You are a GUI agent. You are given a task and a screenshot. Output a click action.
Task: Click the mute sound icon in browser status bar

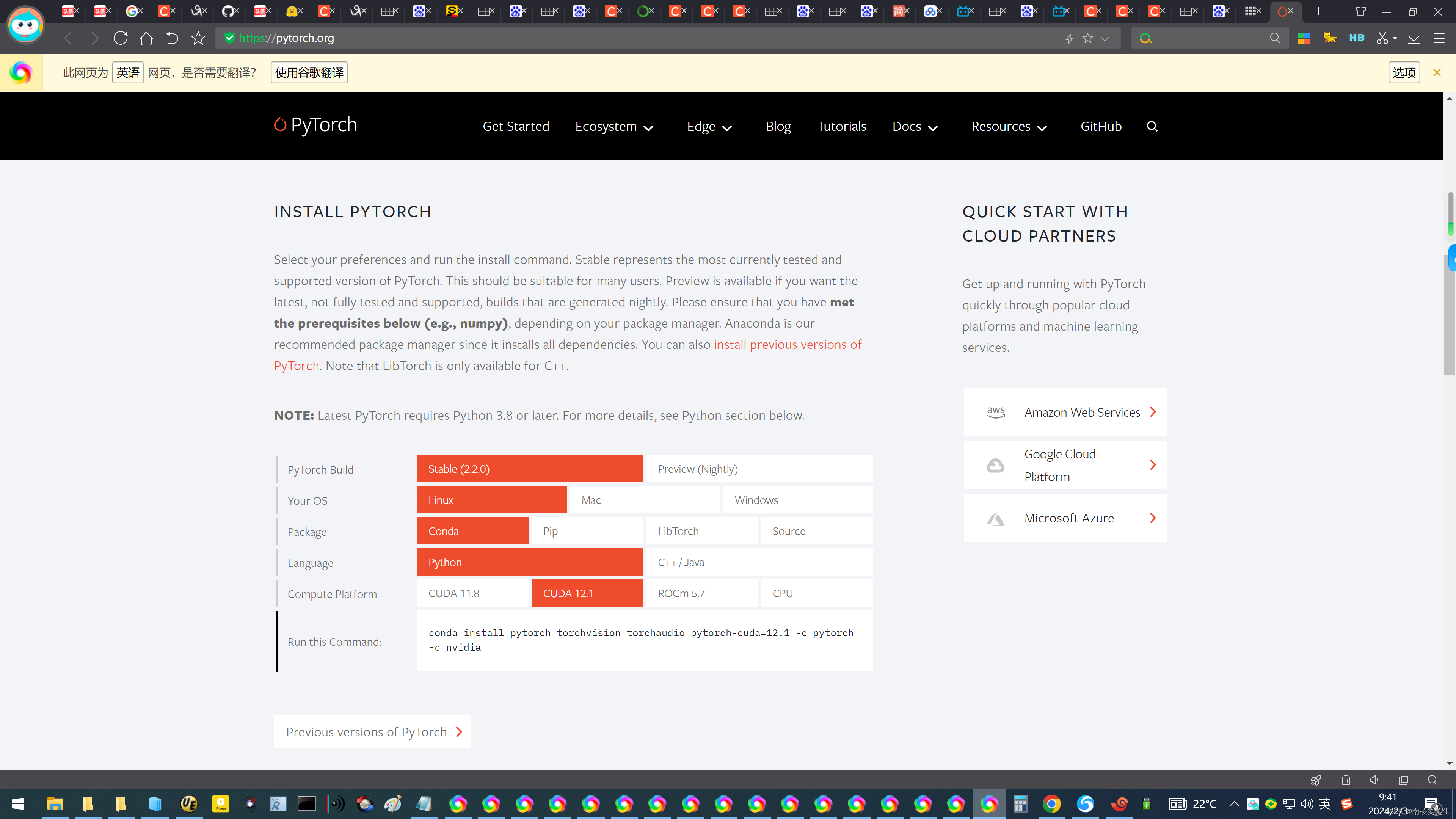point(1374,780)
